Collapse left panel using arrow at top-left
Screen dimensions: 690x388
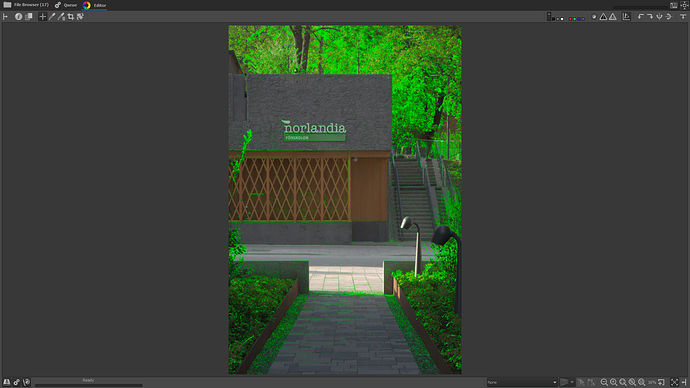point(5,17)
